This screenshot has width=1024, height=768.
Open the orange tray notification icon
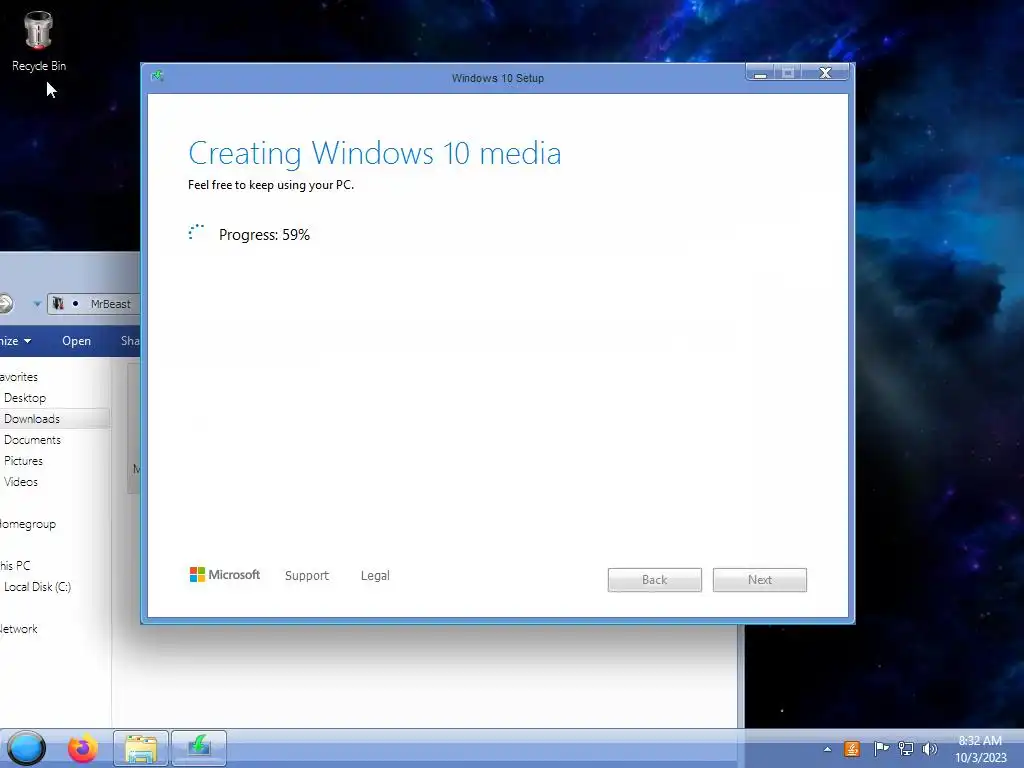852,749
